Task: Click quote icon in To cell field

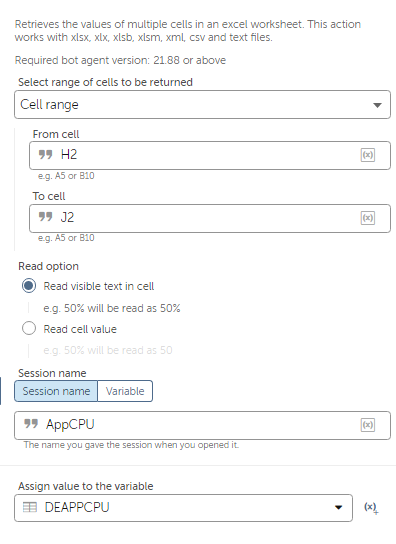Action: coord(45,217)
